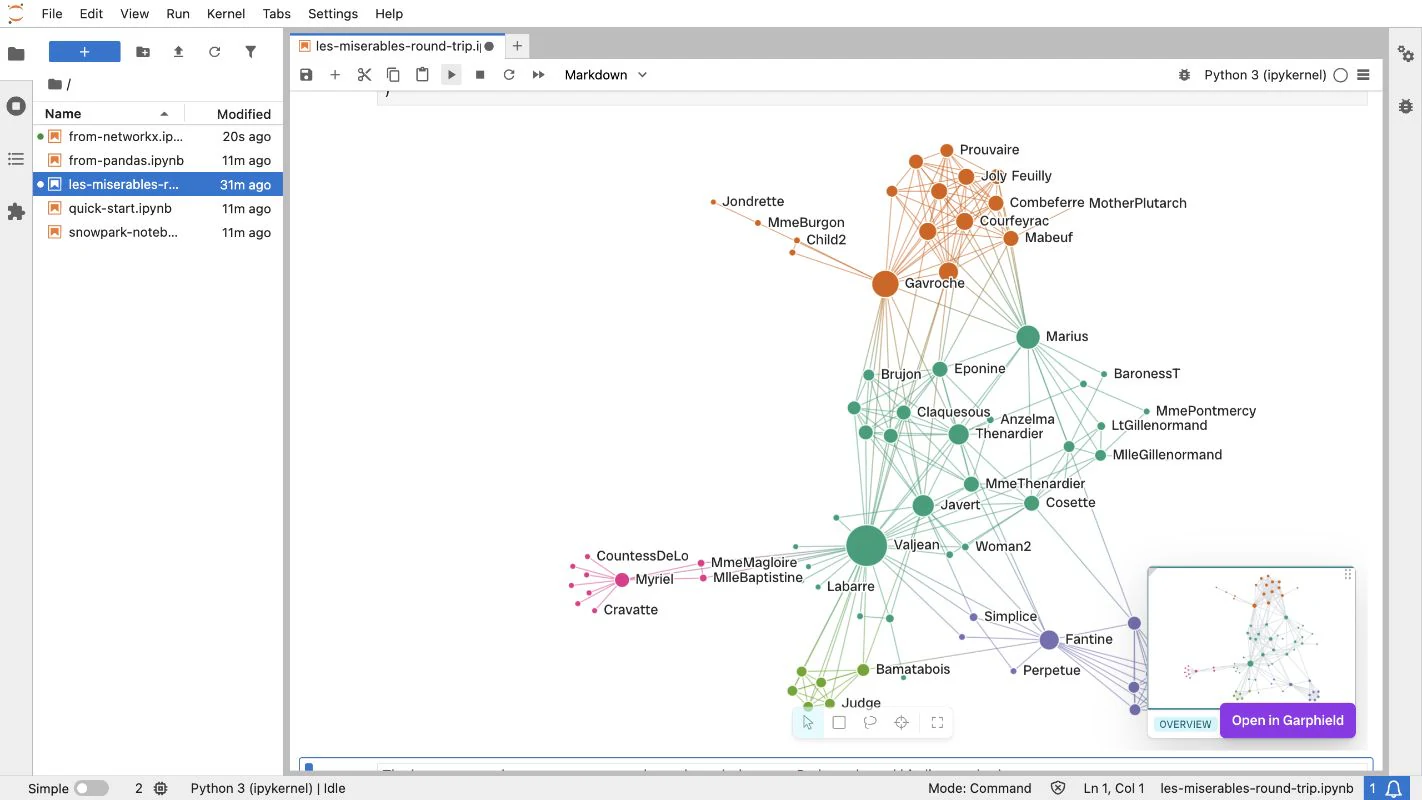Open the File Browser sidebar panel
This screenshot has width=1422, height=800.
tap(16, 54)
